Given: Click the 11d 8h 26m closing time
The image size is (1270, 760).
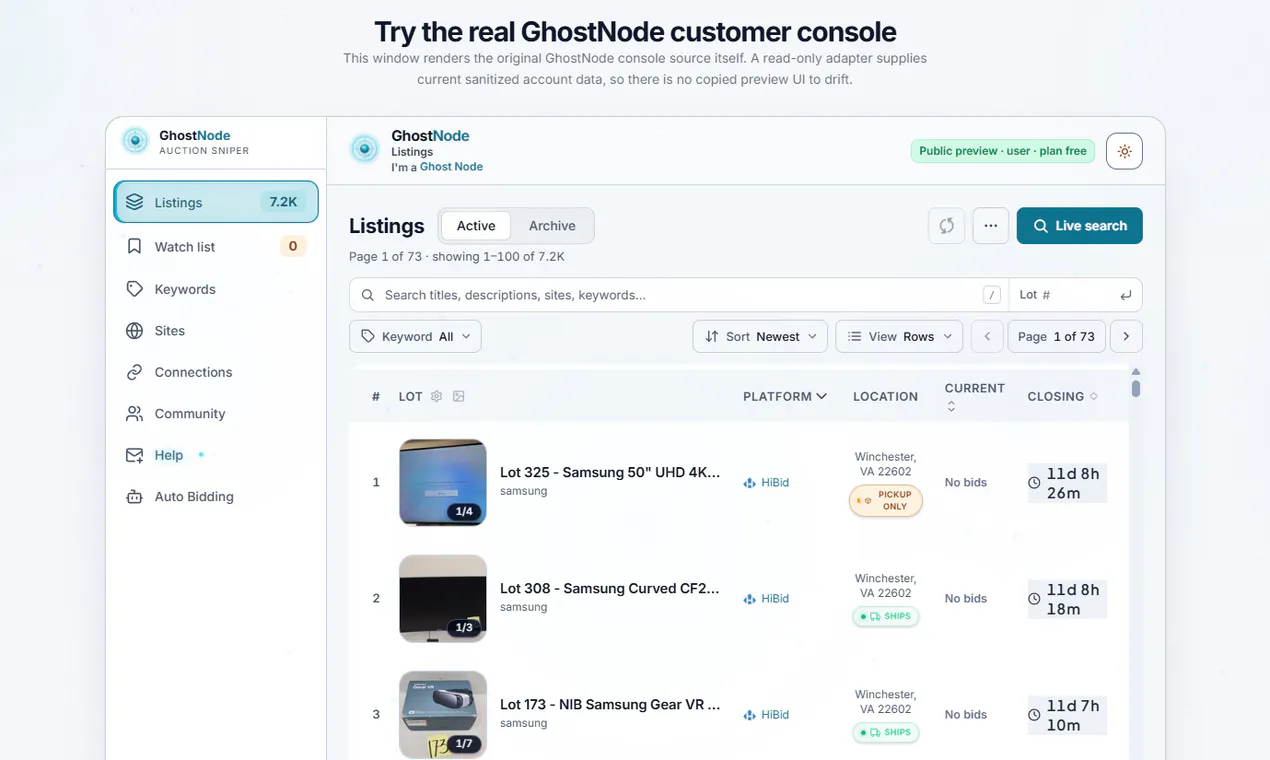Looking at the screenshot, I should (x=1067, y=482).
